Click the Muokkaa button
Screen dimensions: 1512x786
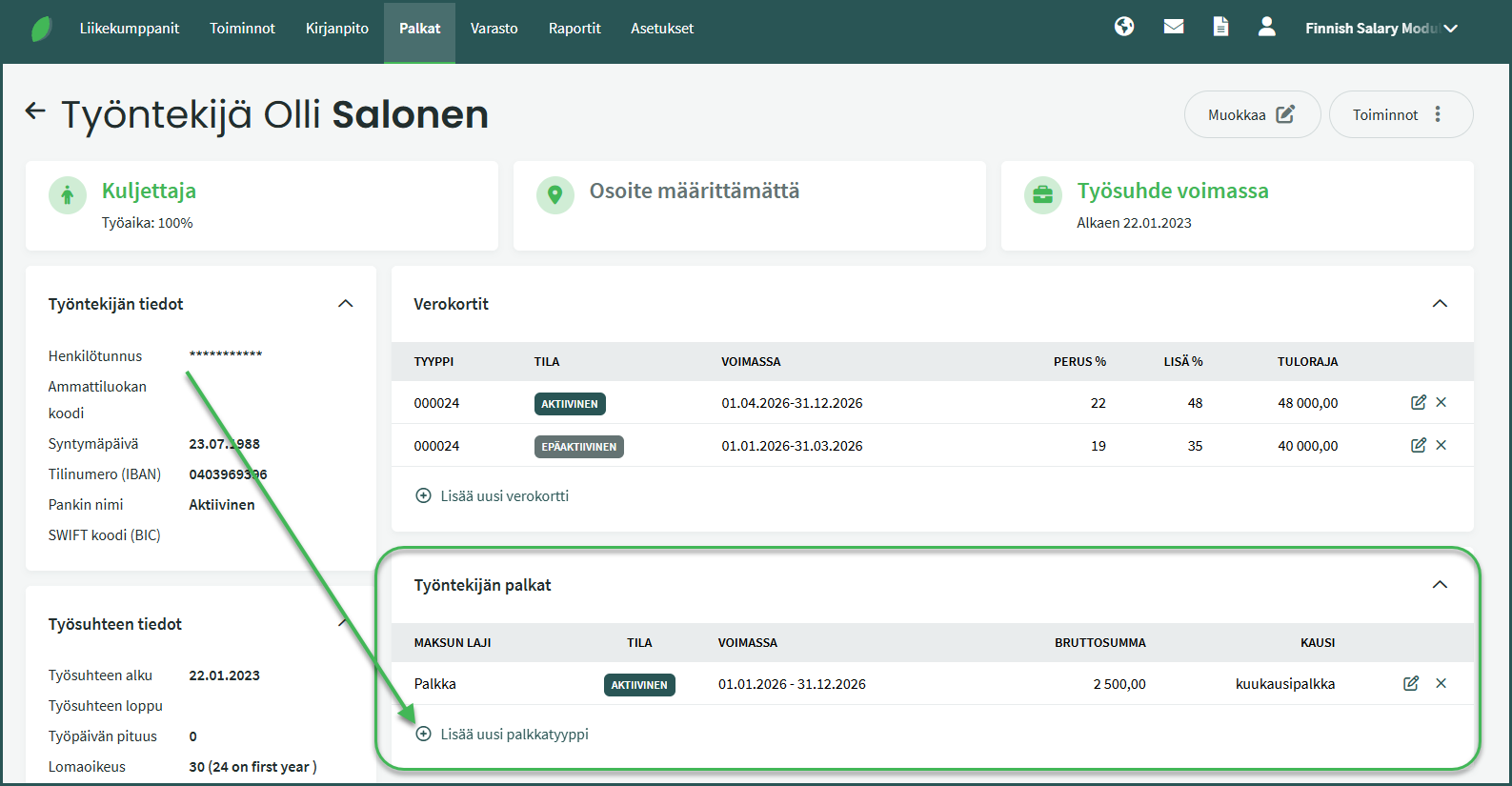click(x=1251, y=114)
